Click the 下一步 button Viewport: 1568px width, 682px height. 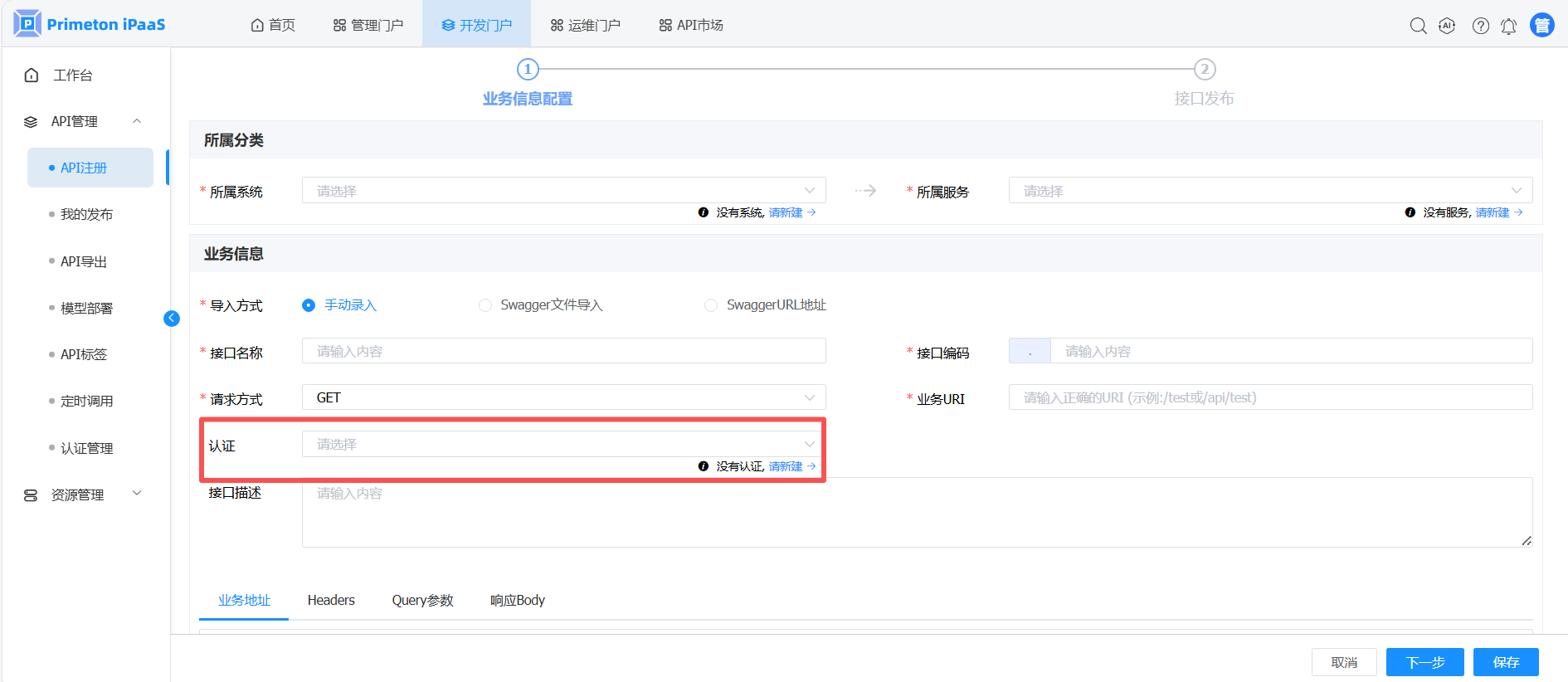(x=1424, y=662)
